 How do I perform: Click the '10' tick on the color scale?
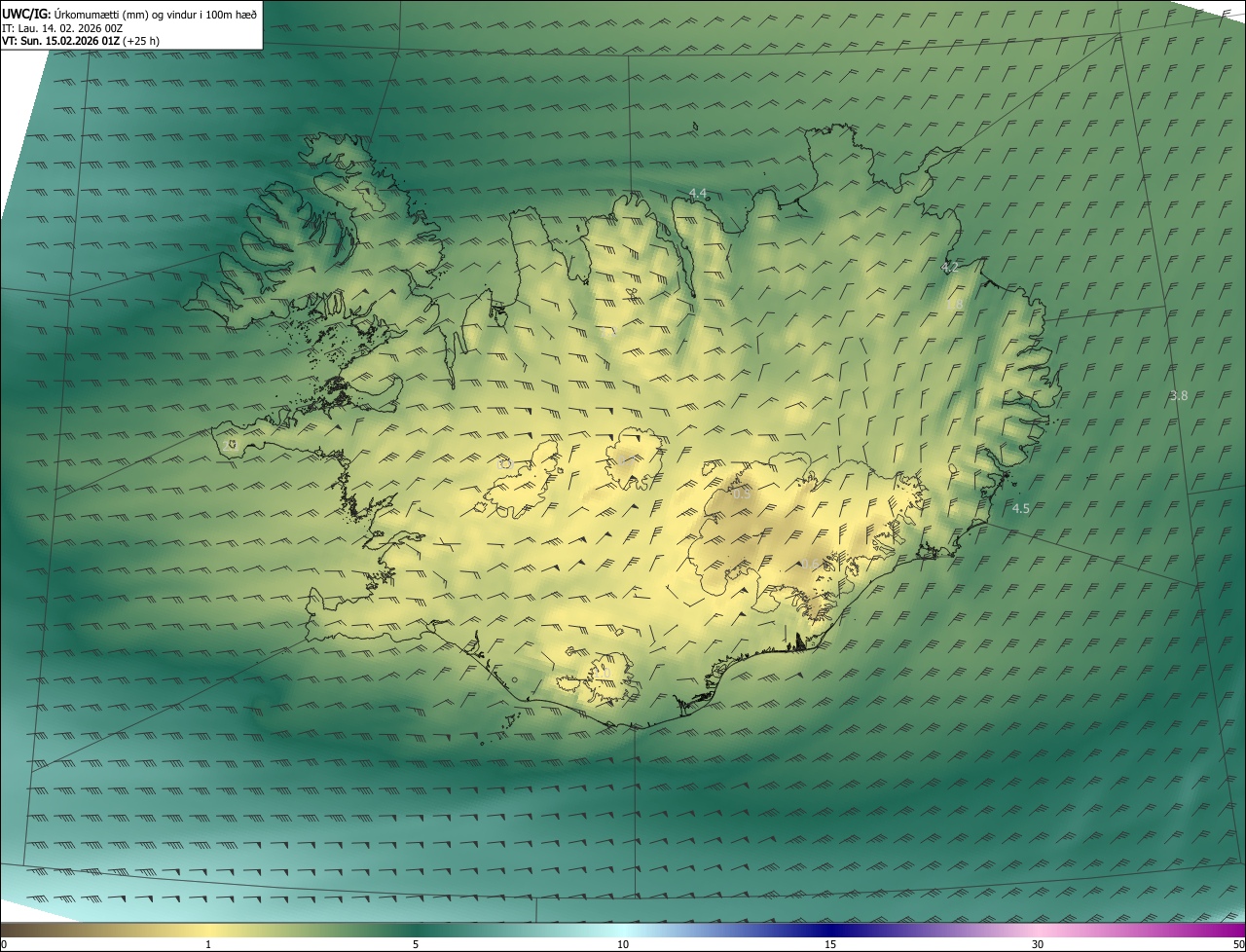[623, 944]
